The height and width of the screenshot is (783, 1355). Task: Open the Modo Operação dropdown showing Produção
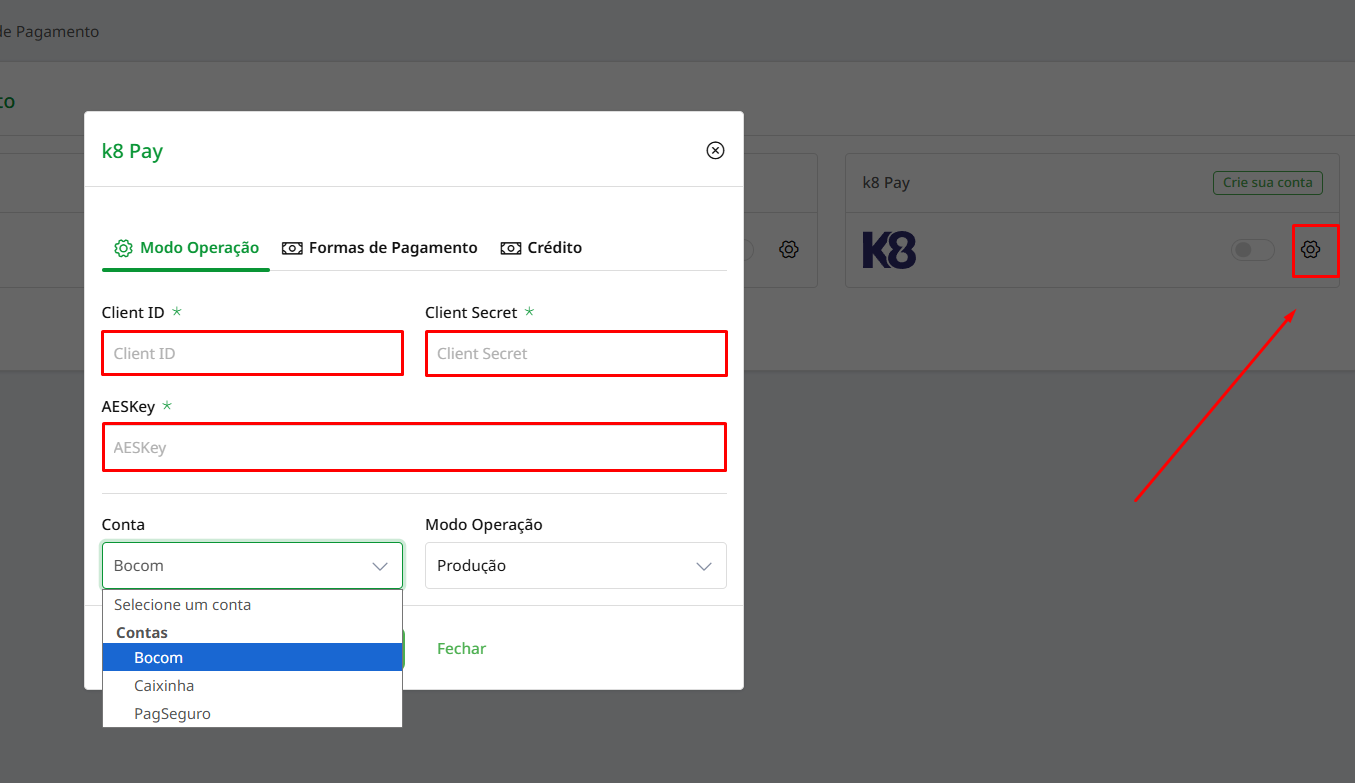[575, 566]
